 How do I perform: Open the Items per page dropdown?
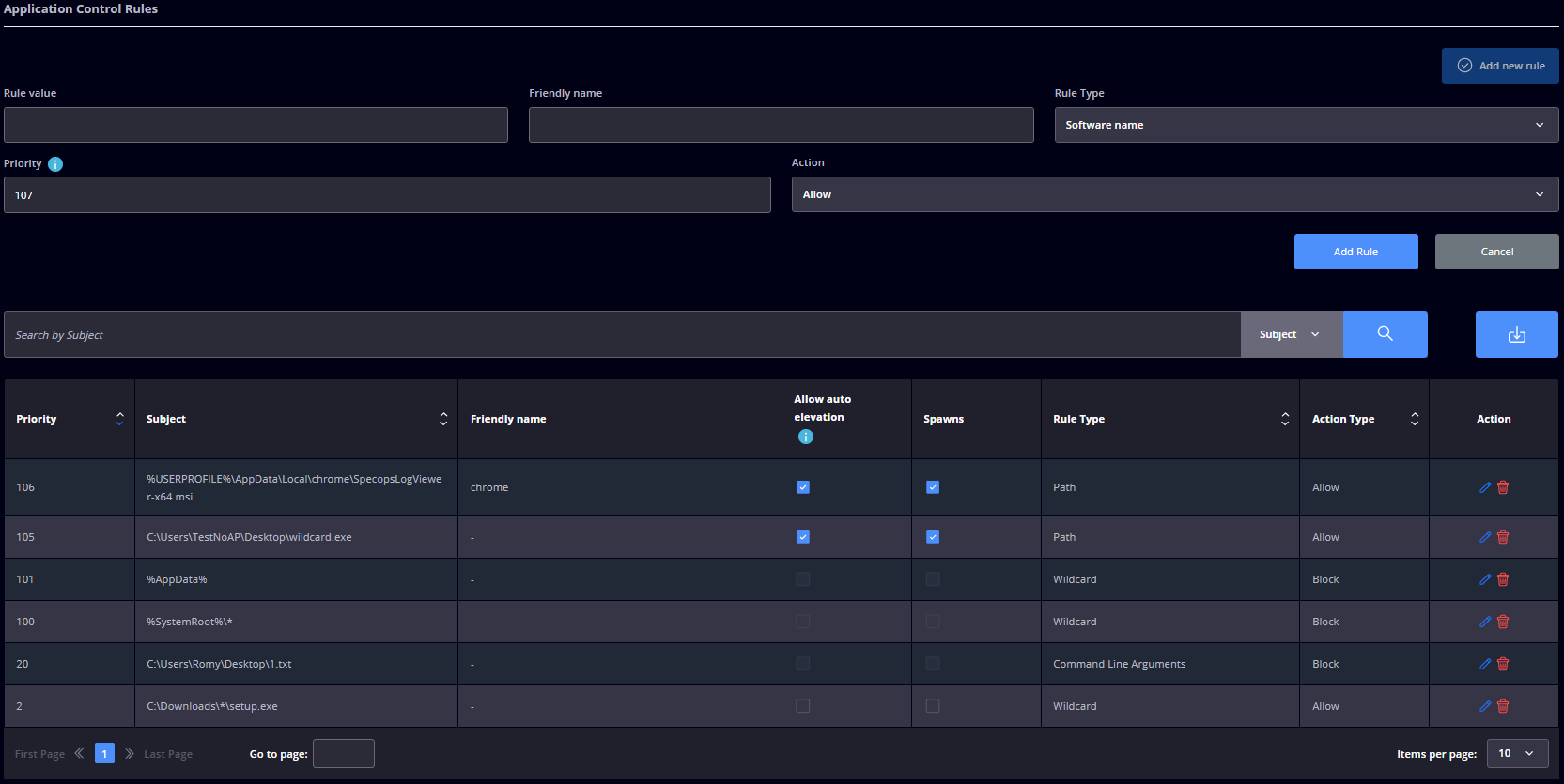[1517, 753]
